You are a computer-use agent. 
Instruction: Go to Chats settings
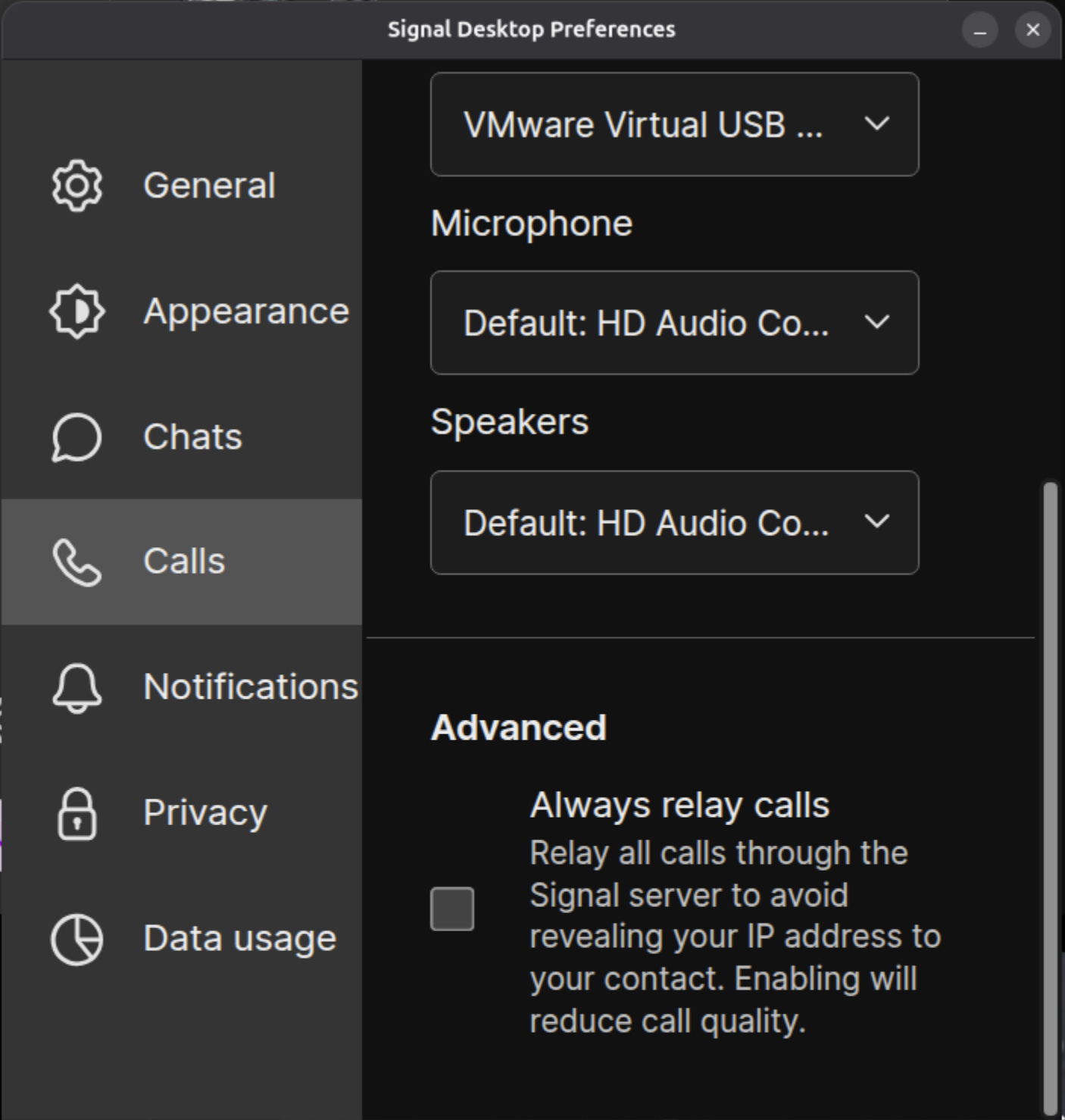click(x=181, y=437)
